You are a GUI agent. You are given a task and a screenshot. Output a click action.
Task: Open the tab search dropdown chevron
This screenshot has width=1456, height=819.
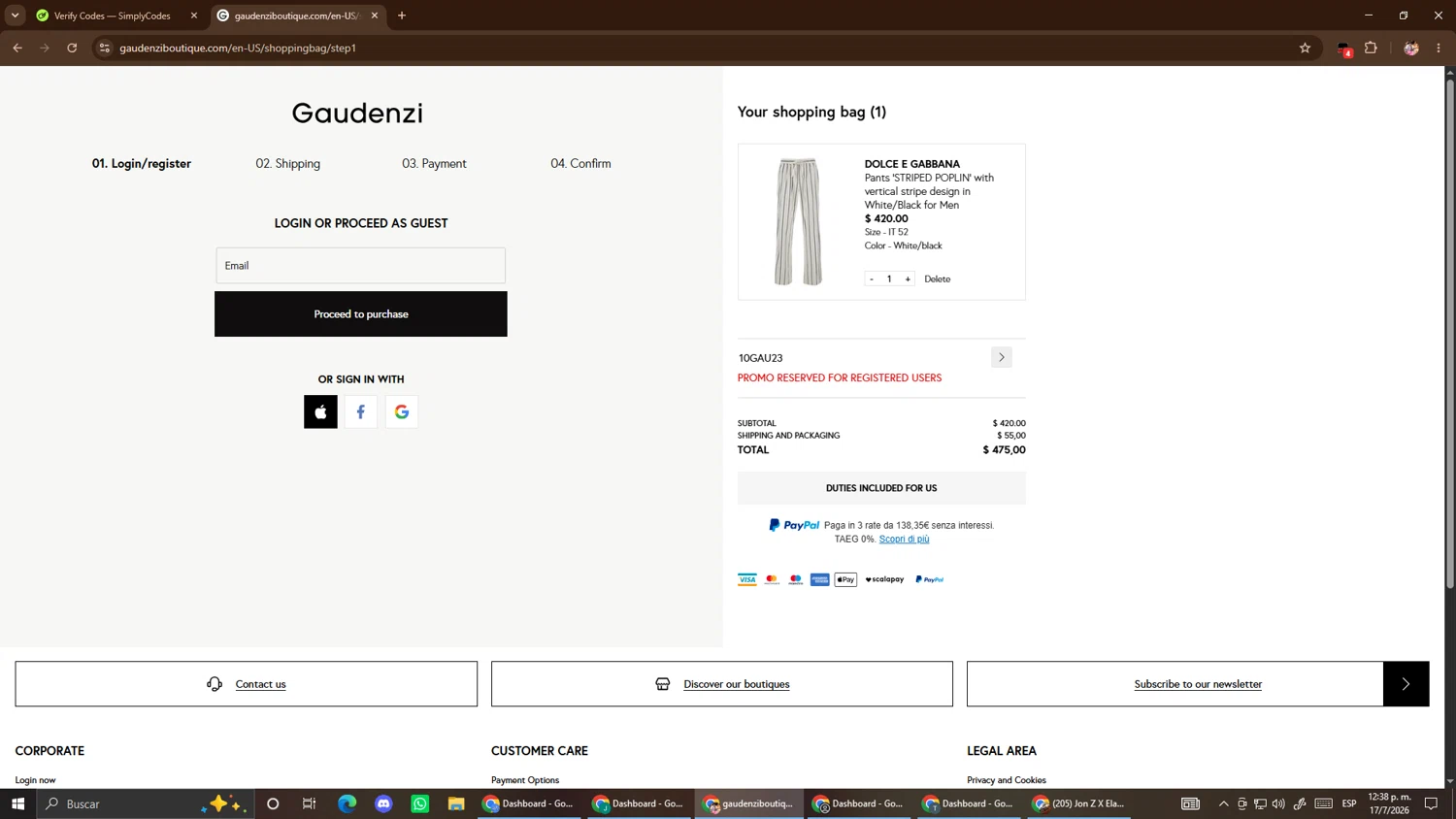point(16,16)
